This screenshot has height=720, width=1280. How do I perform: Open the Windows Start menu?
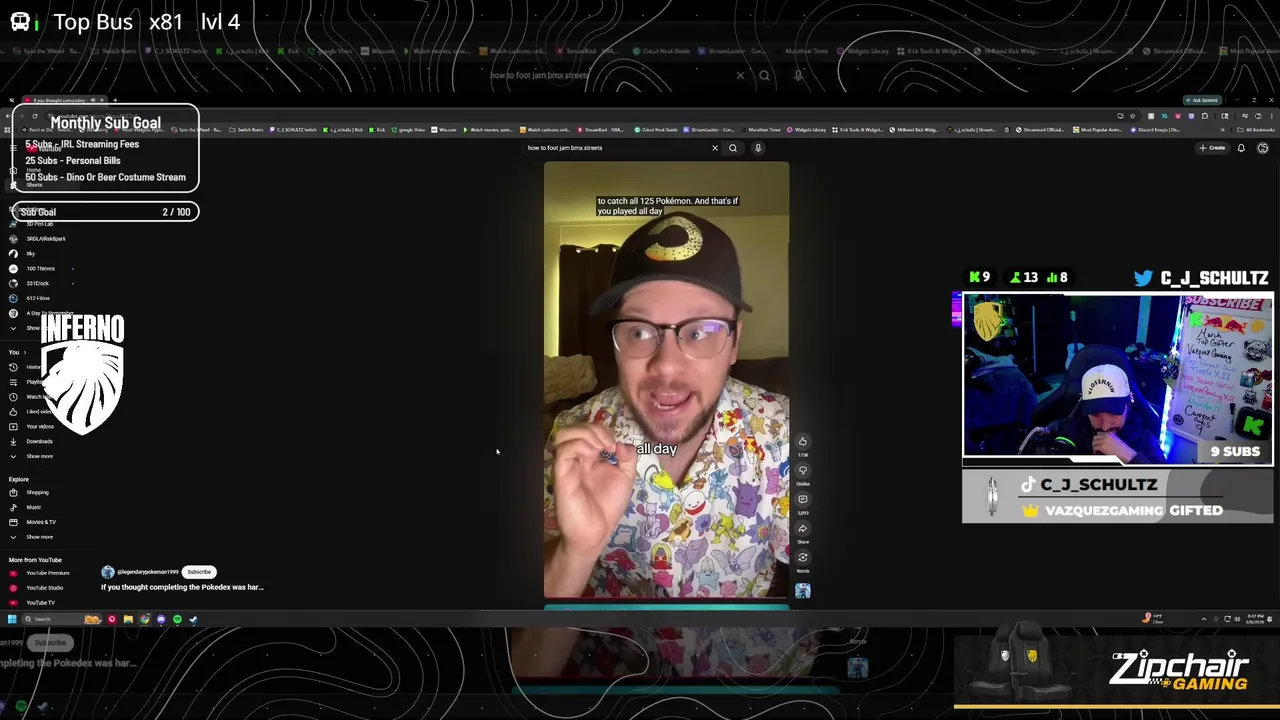click(12, 619)
